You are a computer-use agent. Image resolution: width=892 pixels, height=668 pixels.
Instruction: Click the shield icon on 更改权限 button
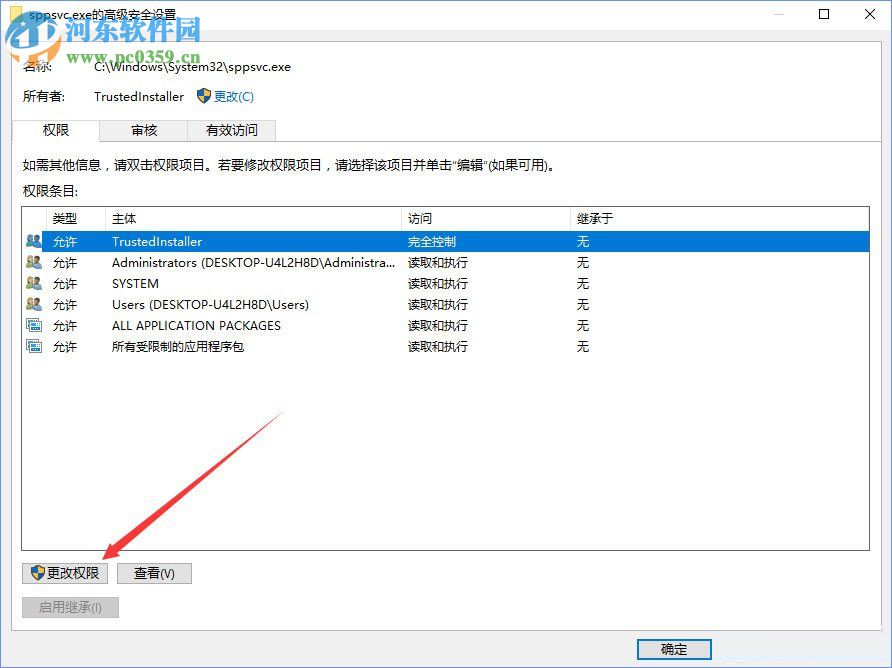click(37, 573)
